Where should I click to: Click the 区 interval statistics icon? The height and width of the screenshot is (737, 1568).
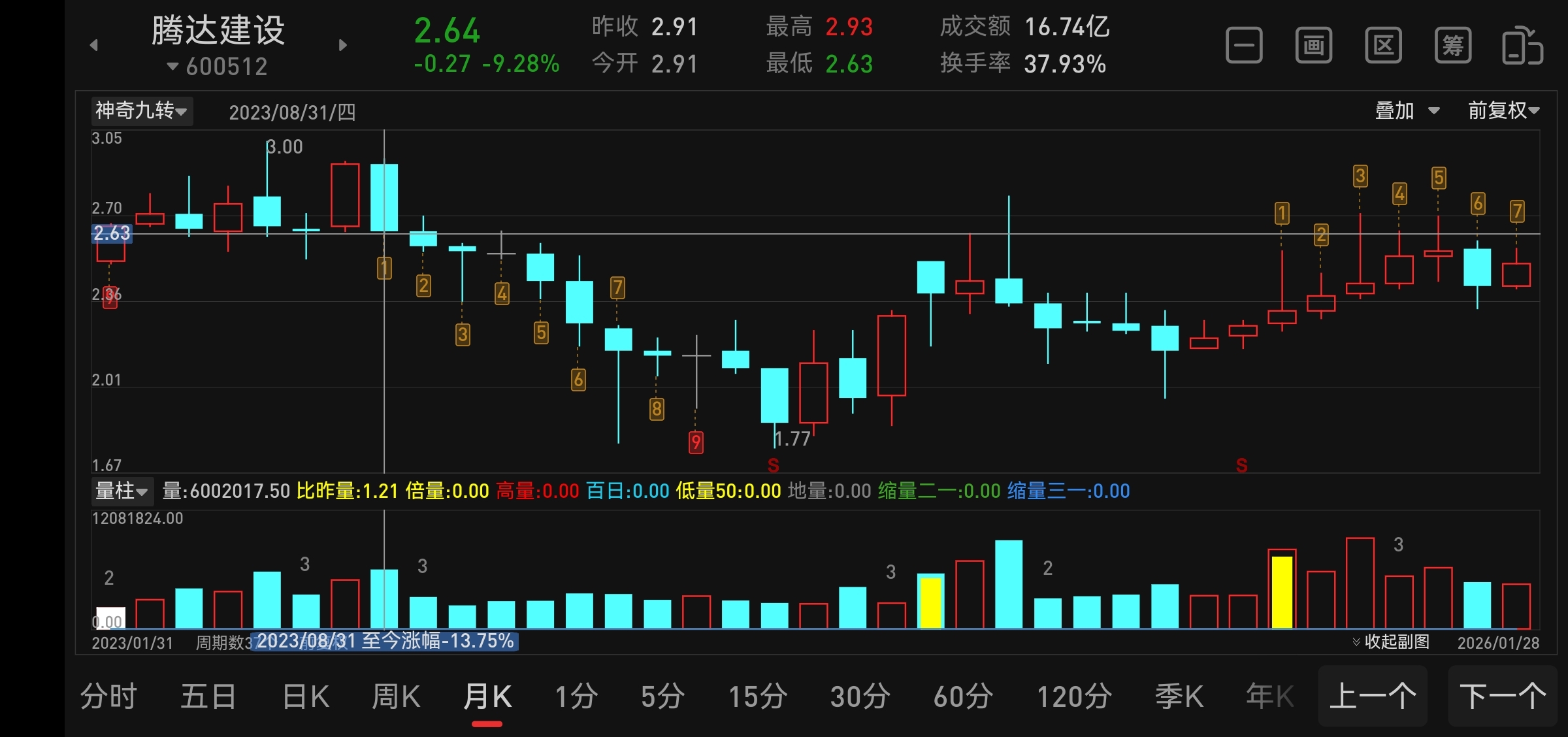pos(1383,46)
